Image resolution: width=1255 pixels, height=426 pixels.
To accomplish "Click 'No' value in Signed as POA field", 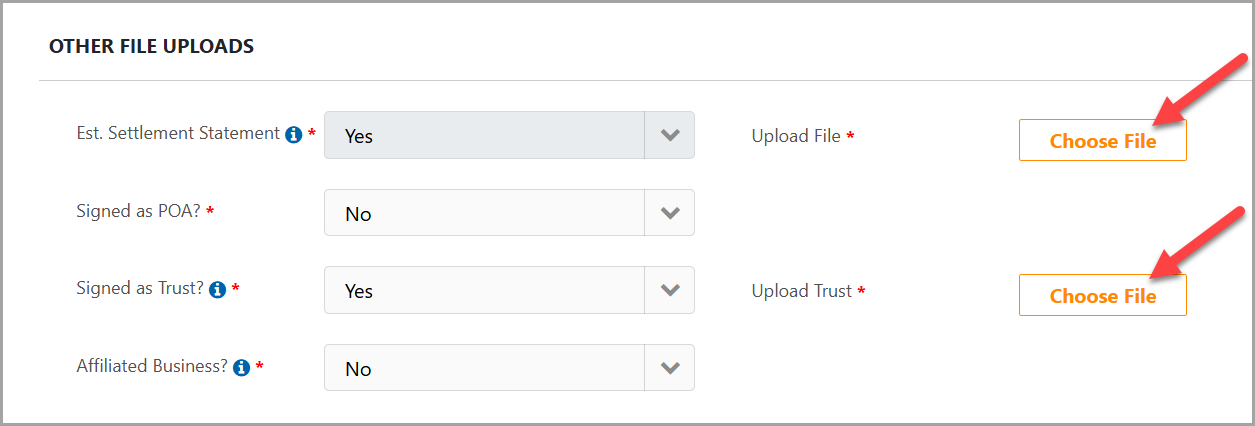I will click(358, 214).
